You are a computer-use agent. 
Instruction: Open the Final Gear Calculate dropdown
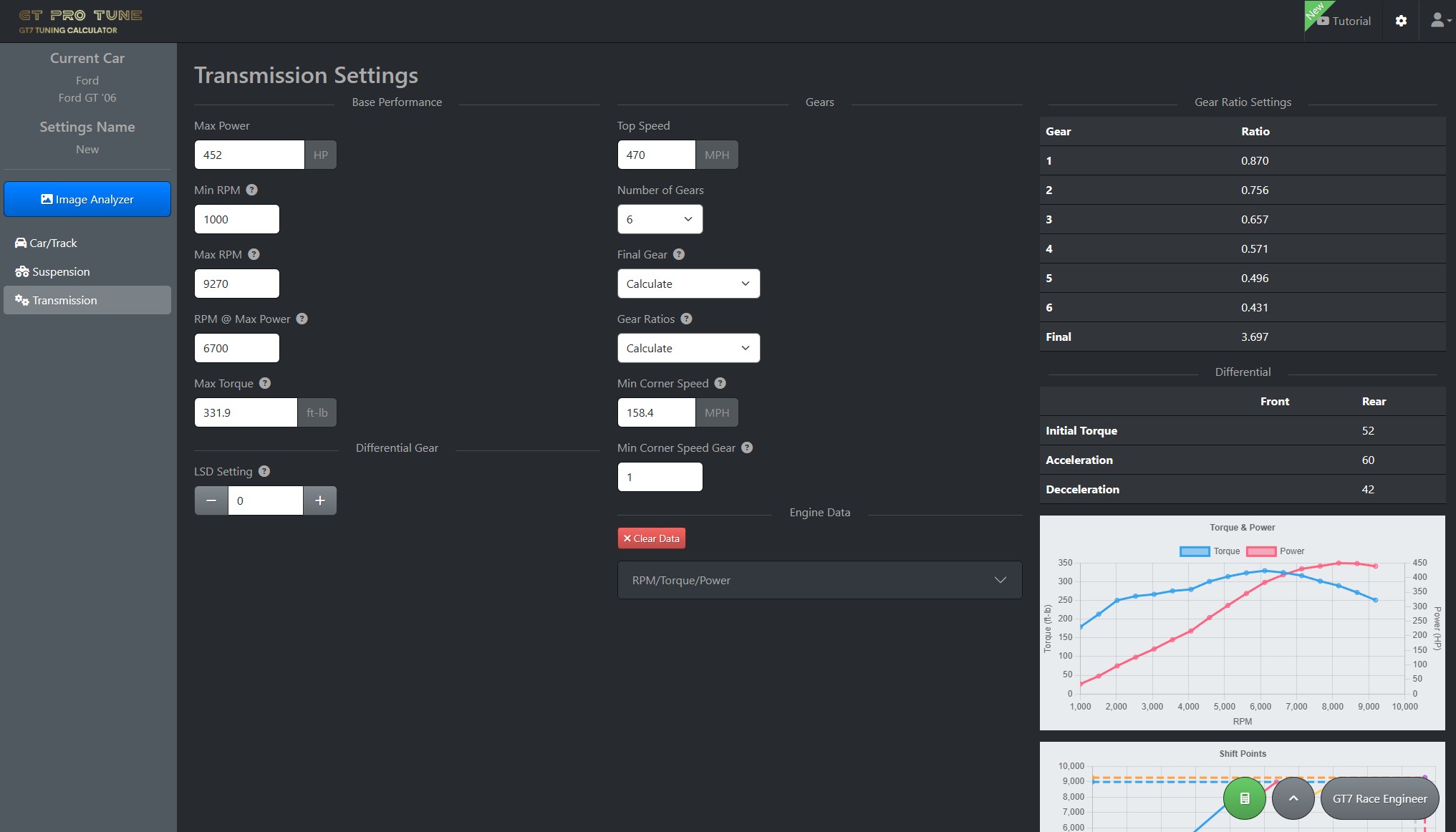[x=688, y=283]
